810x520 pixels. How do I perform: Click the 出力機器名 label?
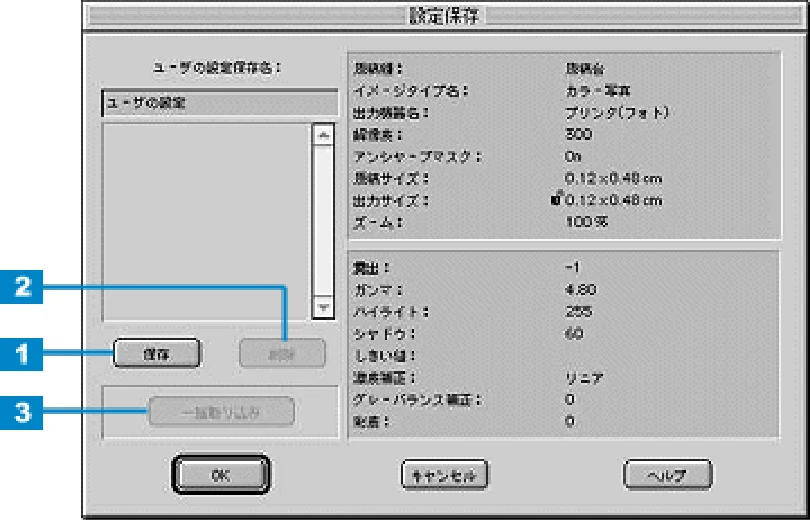pos(391,113)
